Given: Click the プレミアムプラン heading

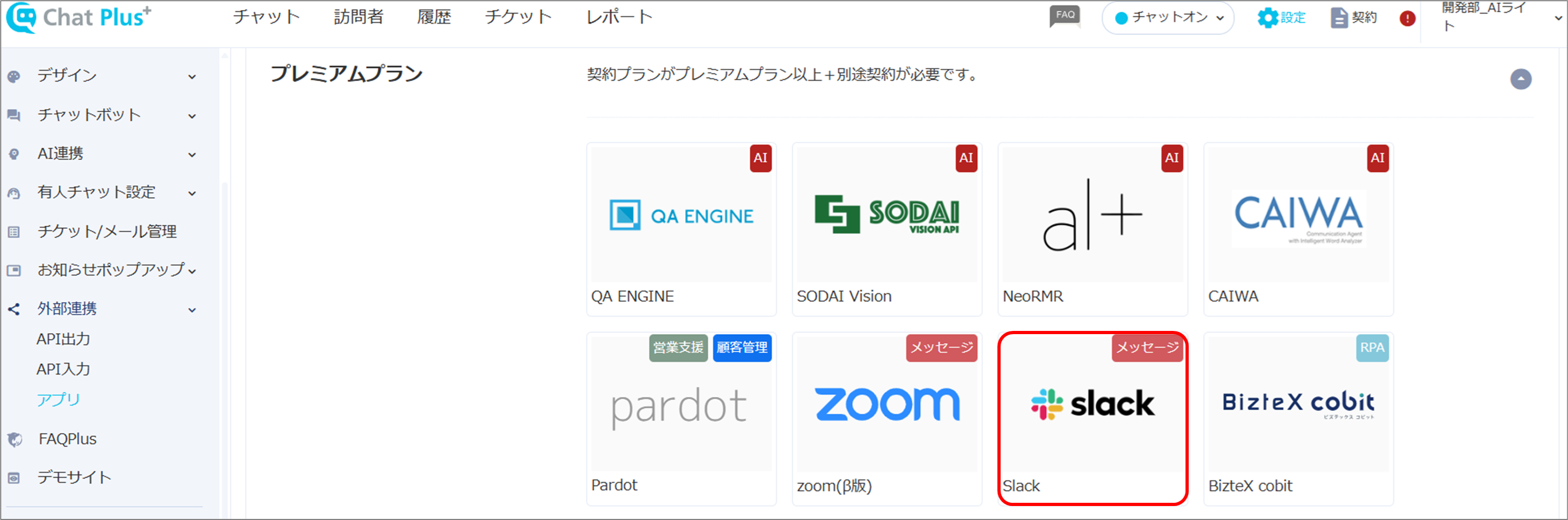Looking at the screenshot, I should (x=347, y=74).
